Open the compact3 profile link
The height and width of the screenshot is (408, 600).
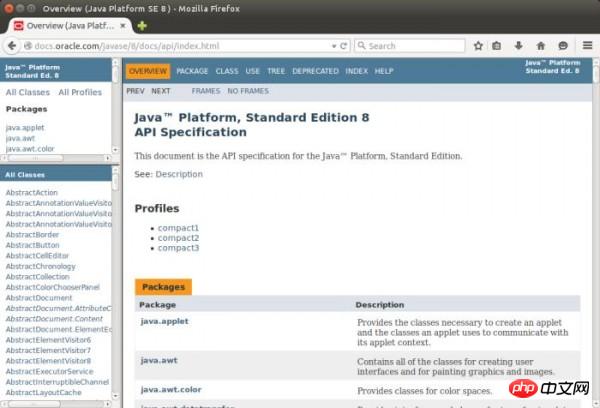(178, 248)
